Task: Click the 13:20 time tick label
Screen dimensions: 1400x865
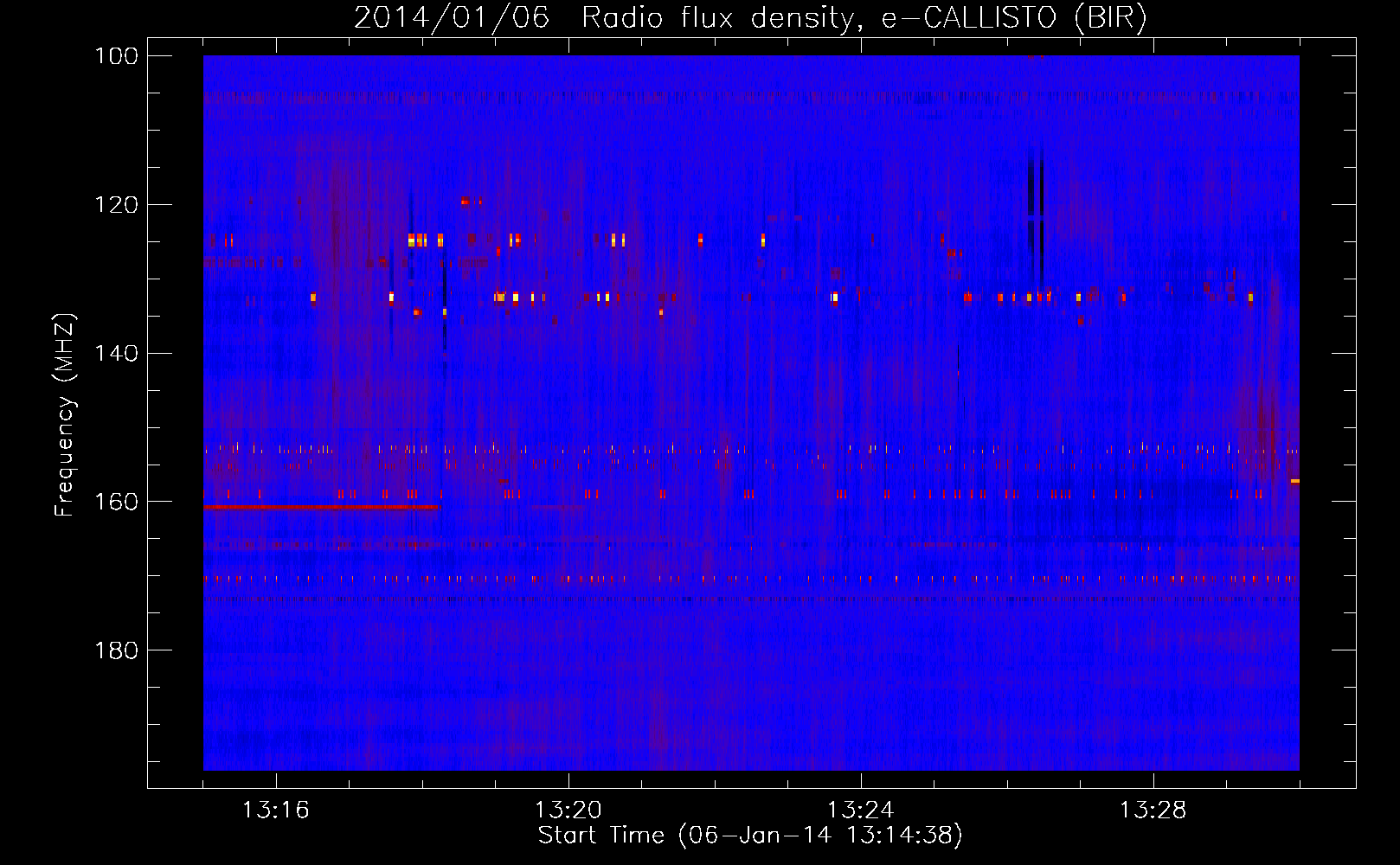Action: 568,811
